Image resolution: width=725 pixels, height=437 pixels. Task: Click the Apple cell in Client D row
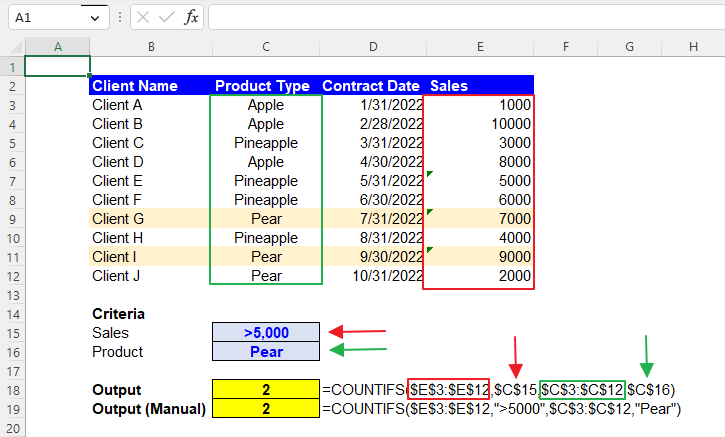(x=266, y=162)
